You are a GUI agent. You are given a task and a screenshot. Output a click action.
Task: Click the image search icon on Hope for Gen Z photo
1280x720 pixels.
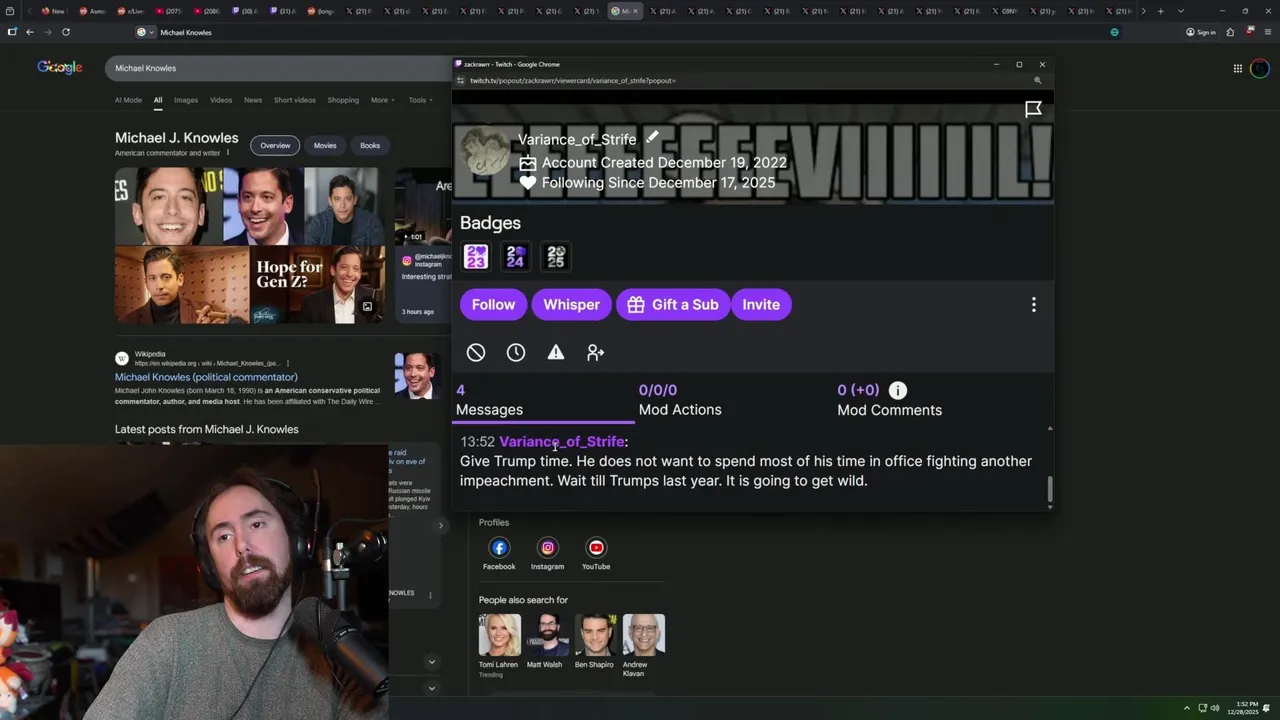pos(367,307)
